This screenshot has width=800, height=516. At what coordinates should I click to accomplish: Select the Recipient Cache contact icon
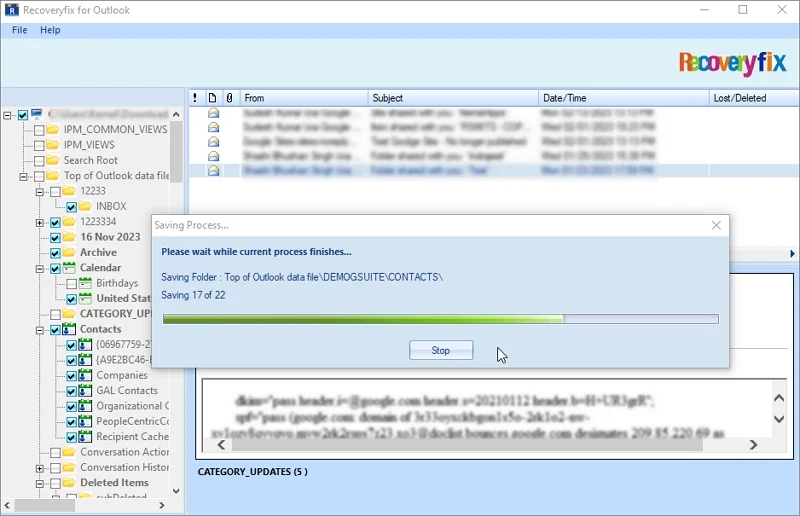(85, 436)
